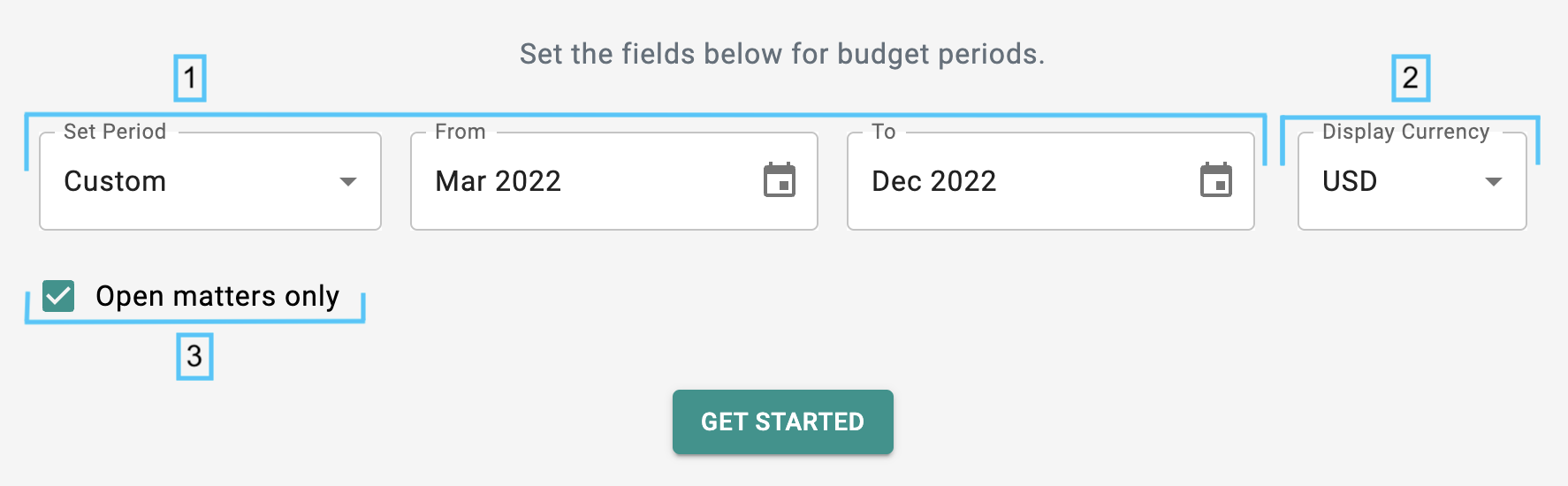Viewport: 1568px width, 486px height.
Task: Click the From field label
Action: click(461, 132)
